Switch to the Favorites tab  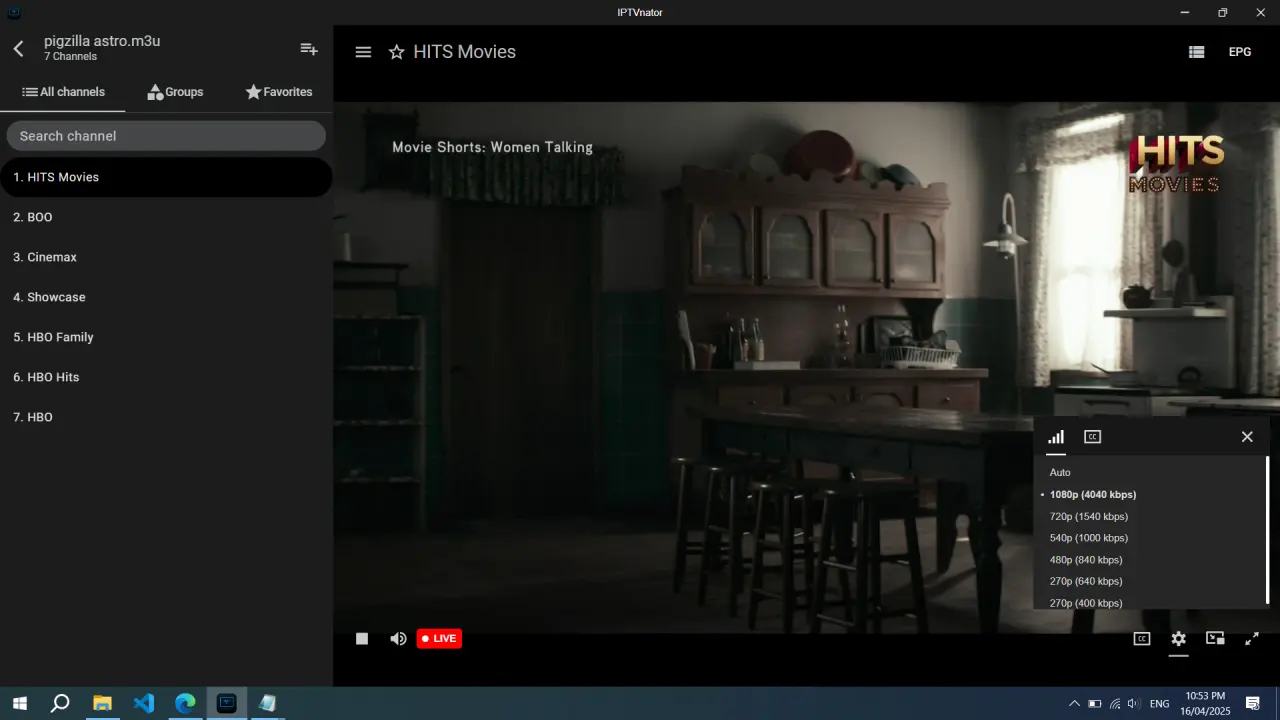click(279, 92)
